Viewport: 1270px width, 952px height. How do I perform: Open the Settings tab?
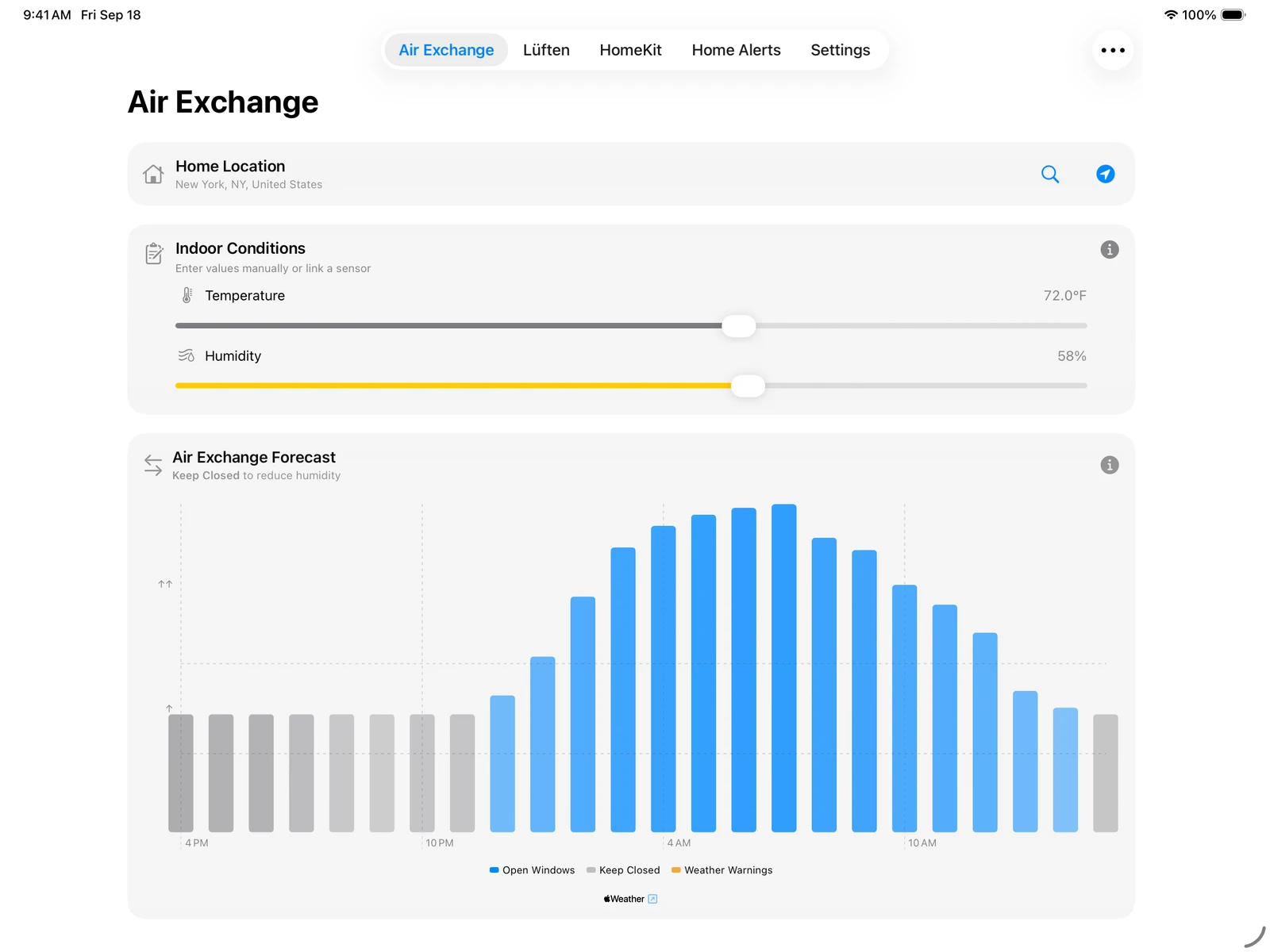(x=840, y=50)
